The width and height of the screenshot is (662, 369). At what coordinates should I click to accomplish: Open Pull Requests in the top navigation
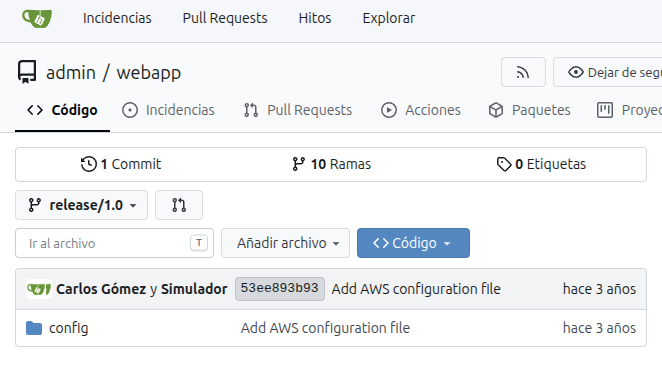(225, 18)
